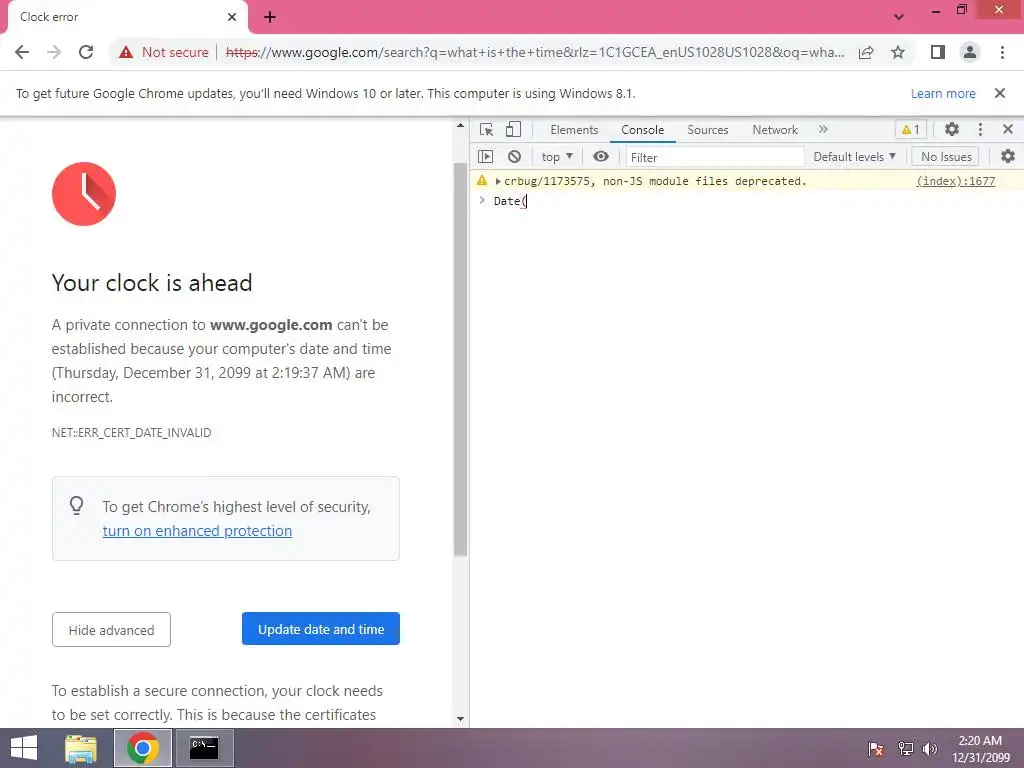Click the page scrollbar down arrow
Screen dimensions: 1024x768
click(460, 719)
